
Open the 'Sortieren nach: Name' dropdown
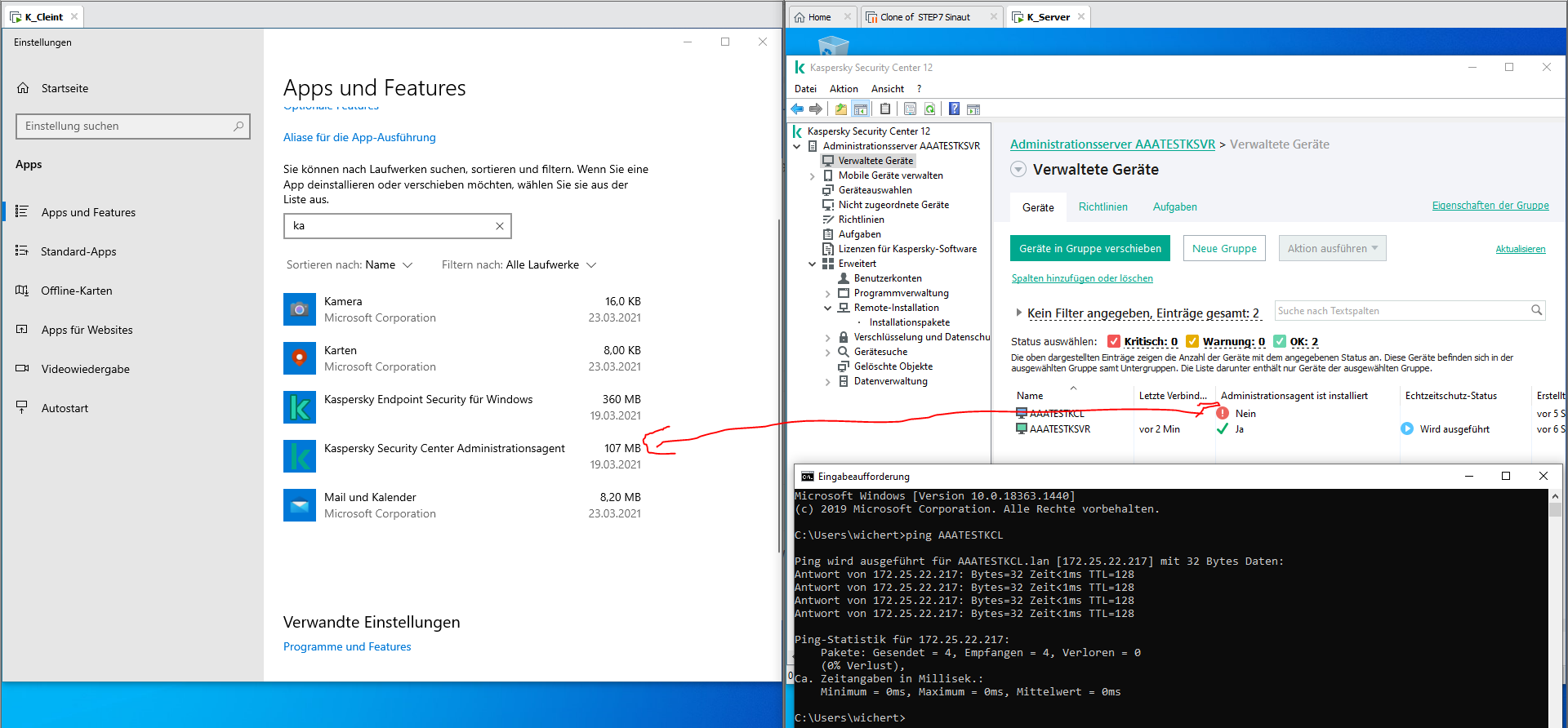pyautogui.click(x=350, y=265)
